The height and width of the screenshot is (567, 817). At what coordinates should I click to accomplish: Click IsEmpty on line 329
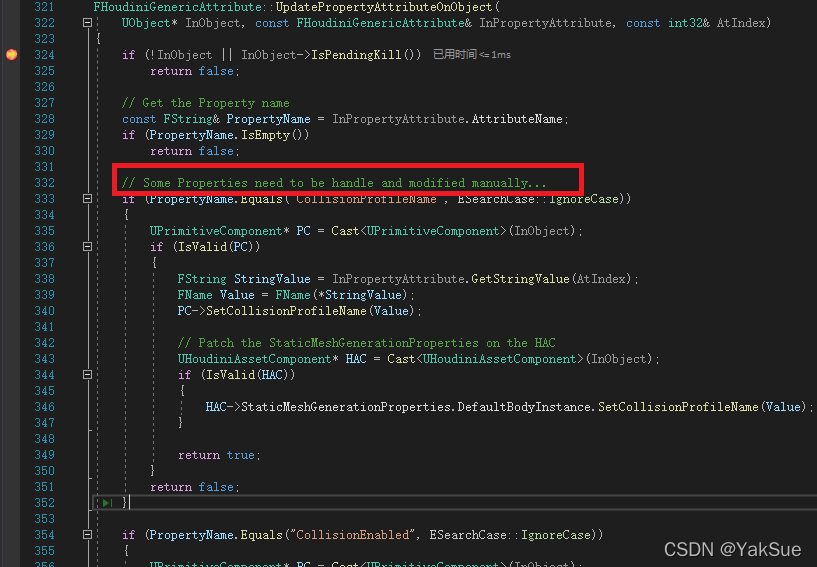(x=265, y=135)
